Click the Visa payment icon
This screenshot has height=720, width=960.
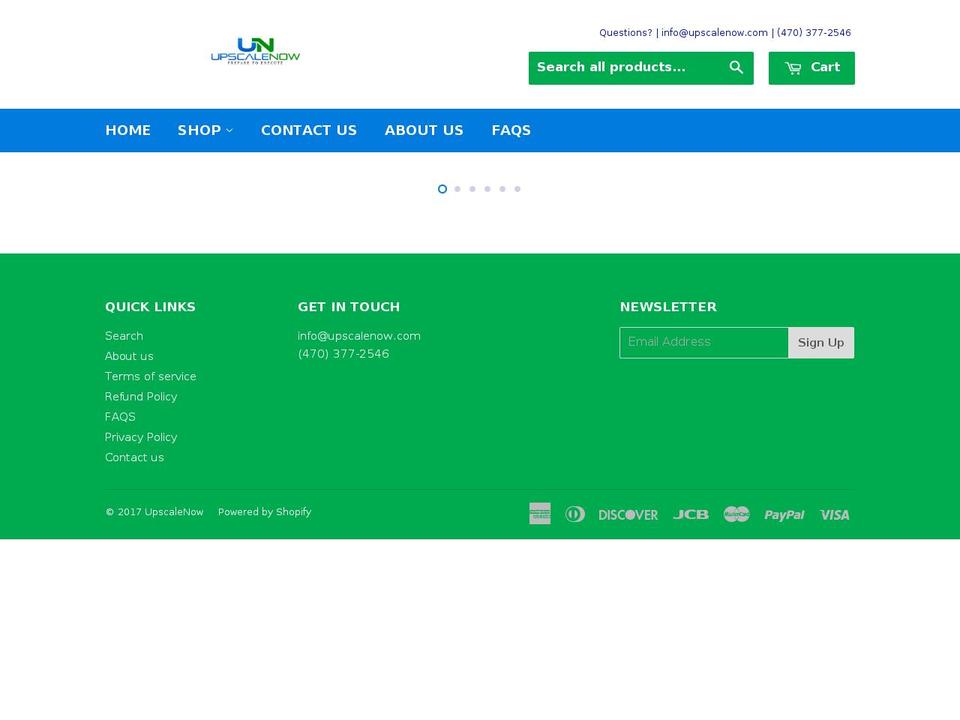(834, 514)
